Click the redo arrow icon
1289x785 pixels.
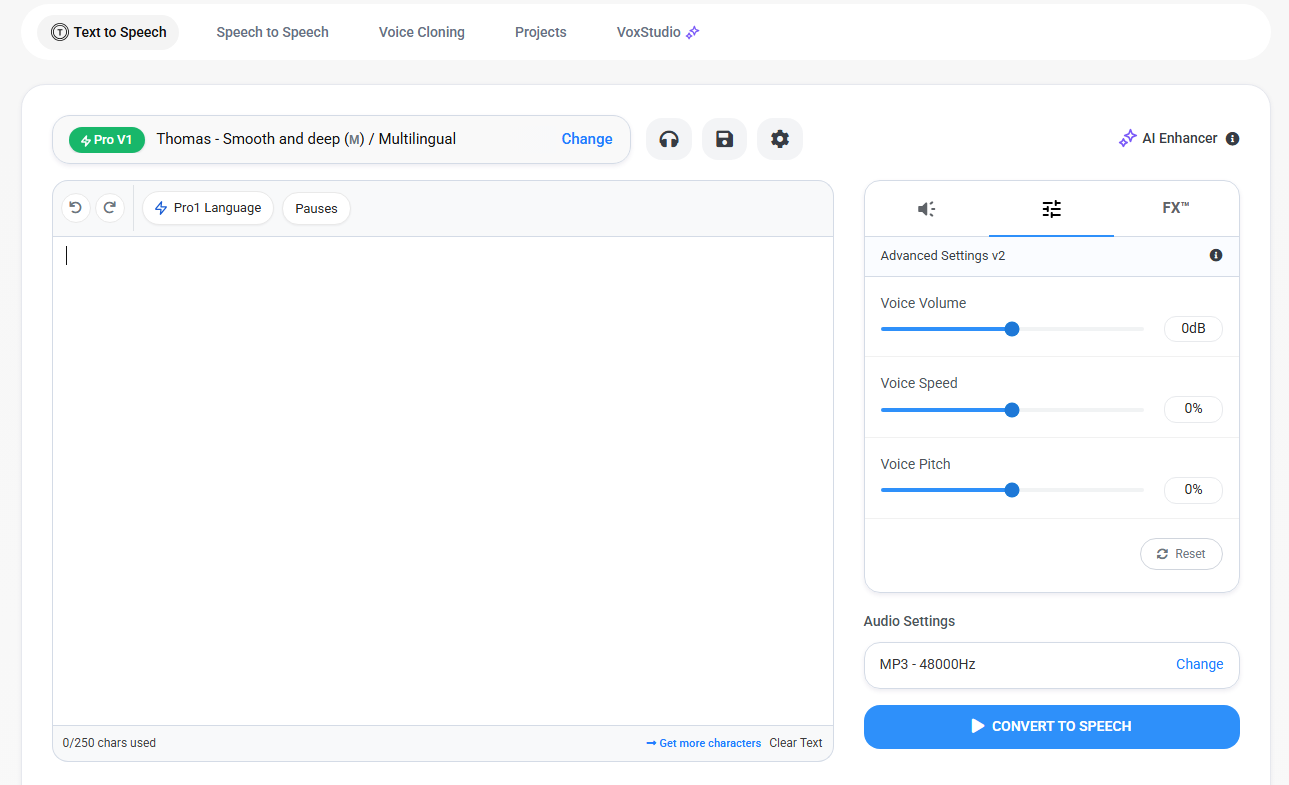click(x=109, y=208)
